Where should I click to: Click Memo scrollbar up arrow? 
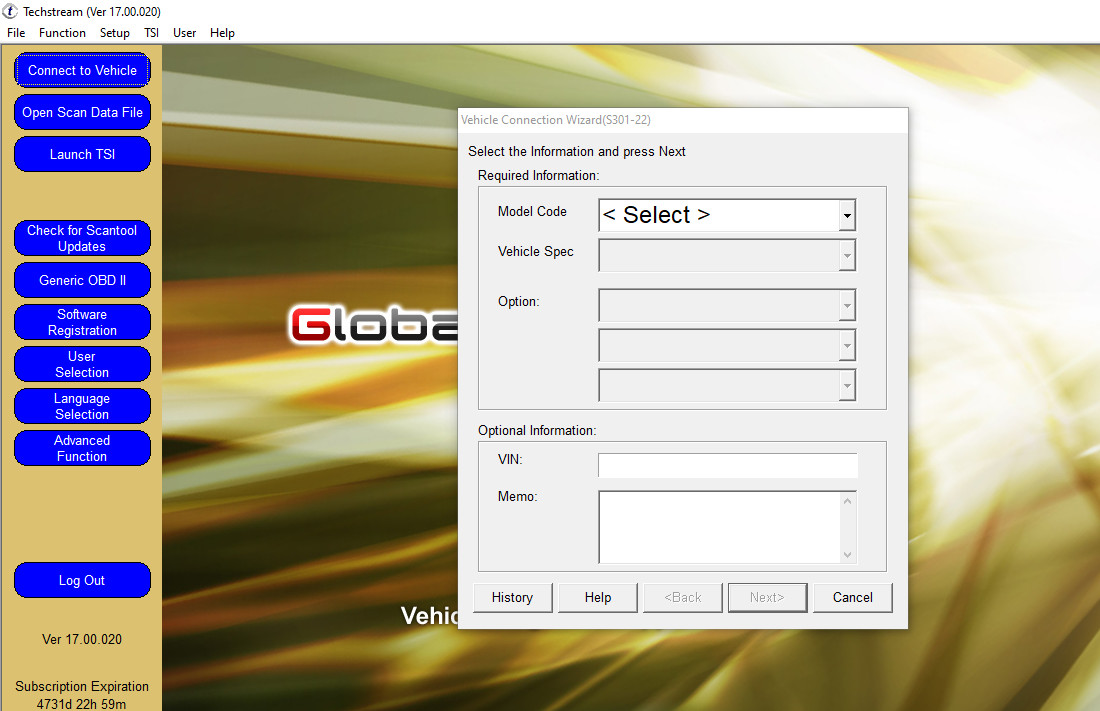pos(847,501)
